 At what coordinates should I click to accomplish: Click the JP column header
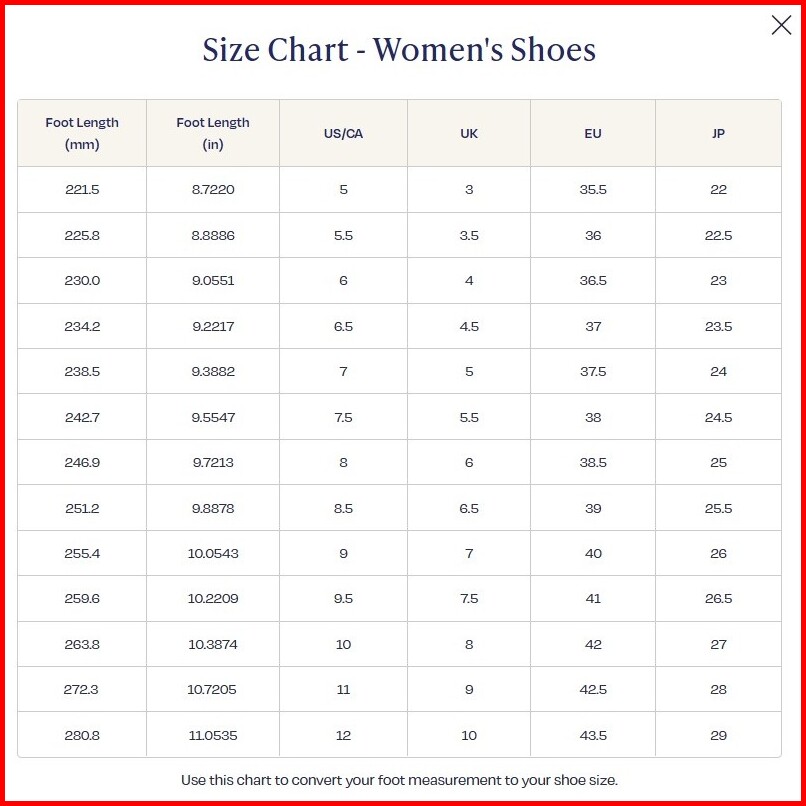tap(718, 134)
